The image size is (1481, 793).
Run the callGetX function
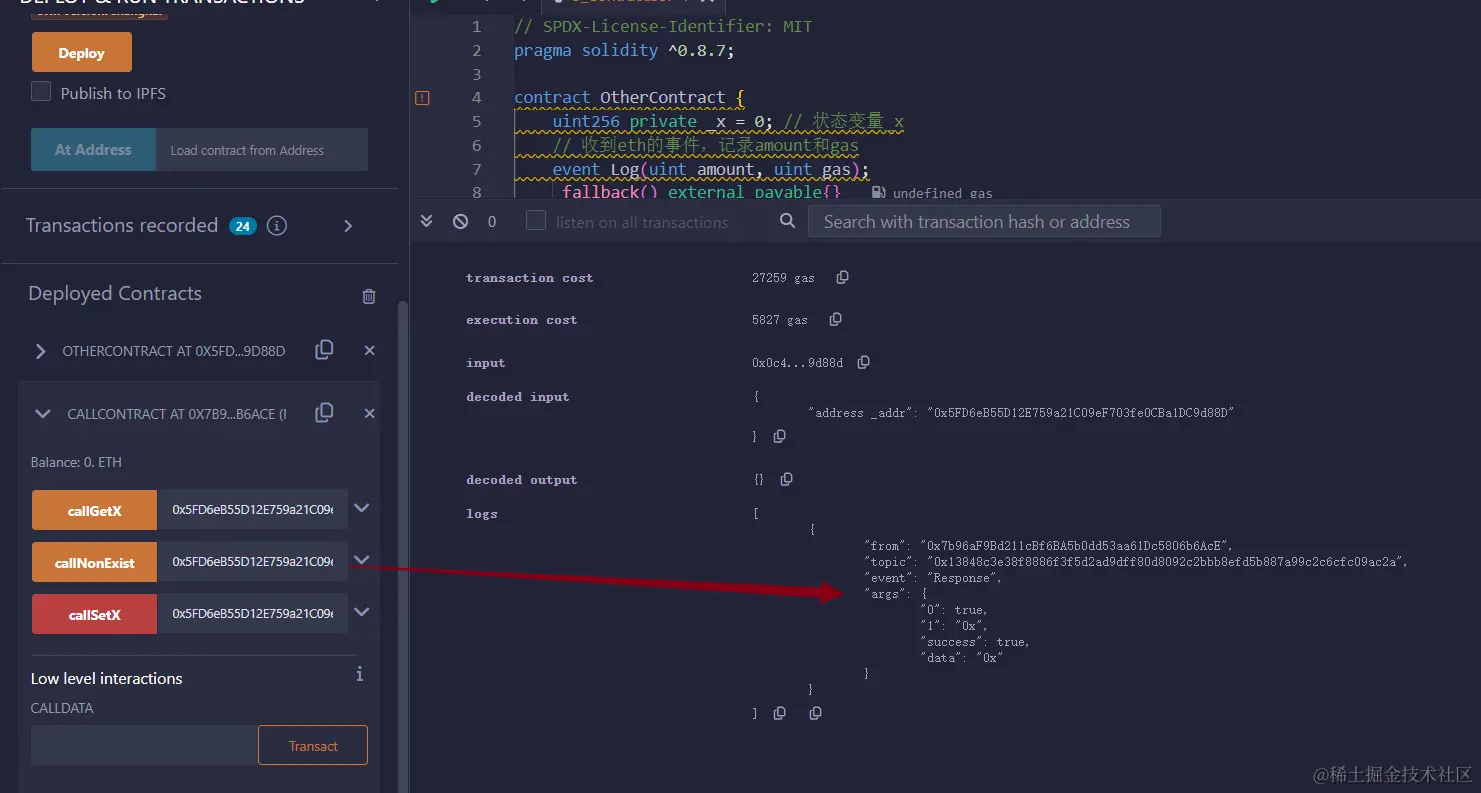pyautogui.click(x=94, y=510)
